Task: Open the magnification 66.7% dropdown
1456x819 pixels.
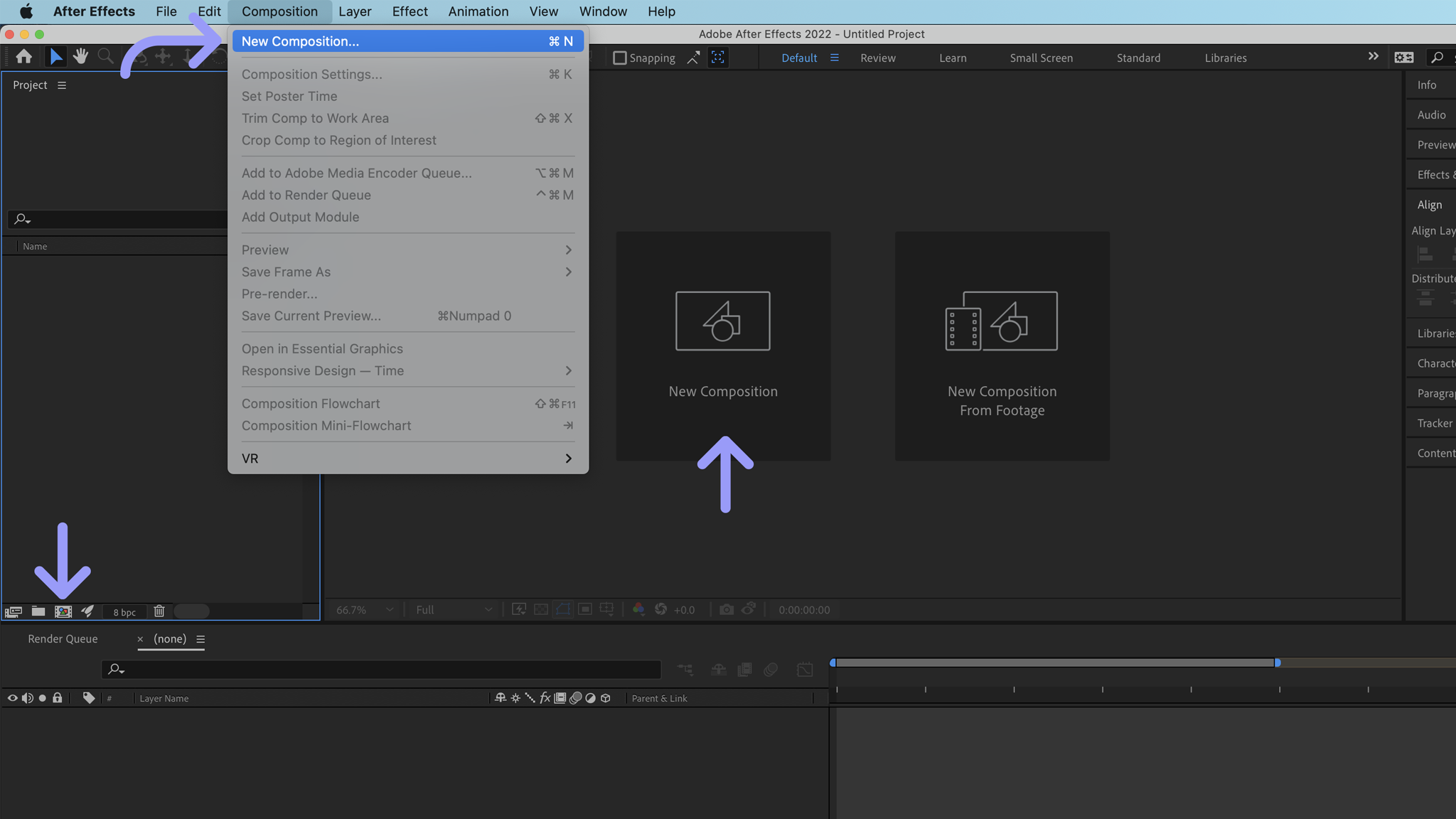Action: pyautogui.click(x=363, y=609)
